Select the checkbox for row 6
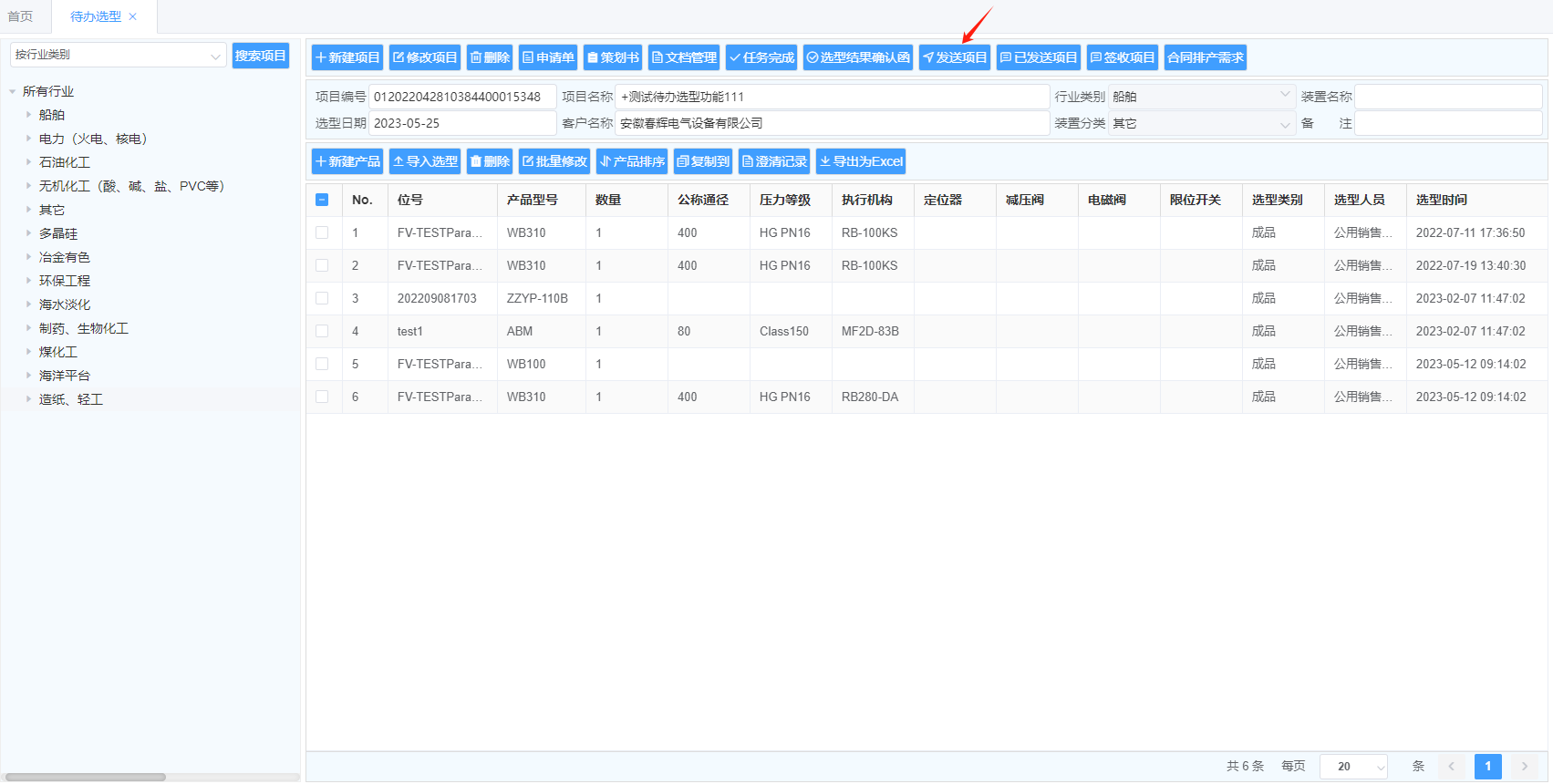 322,397
